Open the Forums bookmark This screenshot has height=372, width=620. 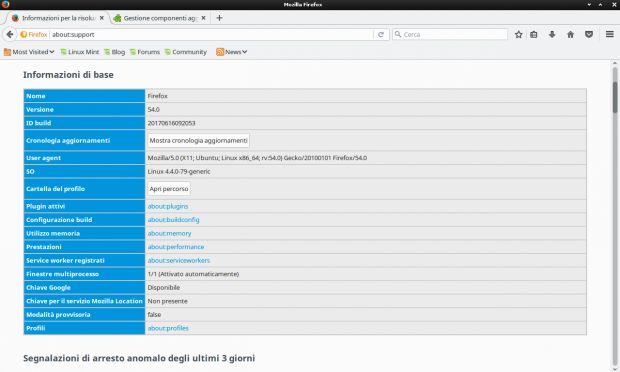pos(145,52)
